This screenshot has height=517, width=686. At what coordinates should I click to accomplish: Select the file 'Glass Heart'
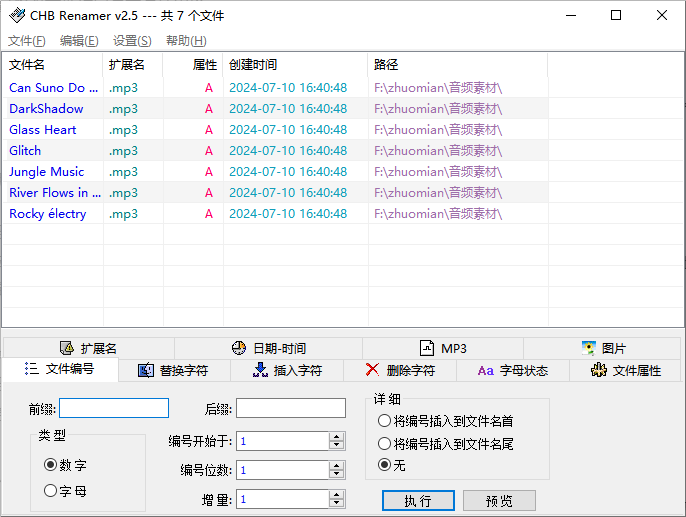43,129
